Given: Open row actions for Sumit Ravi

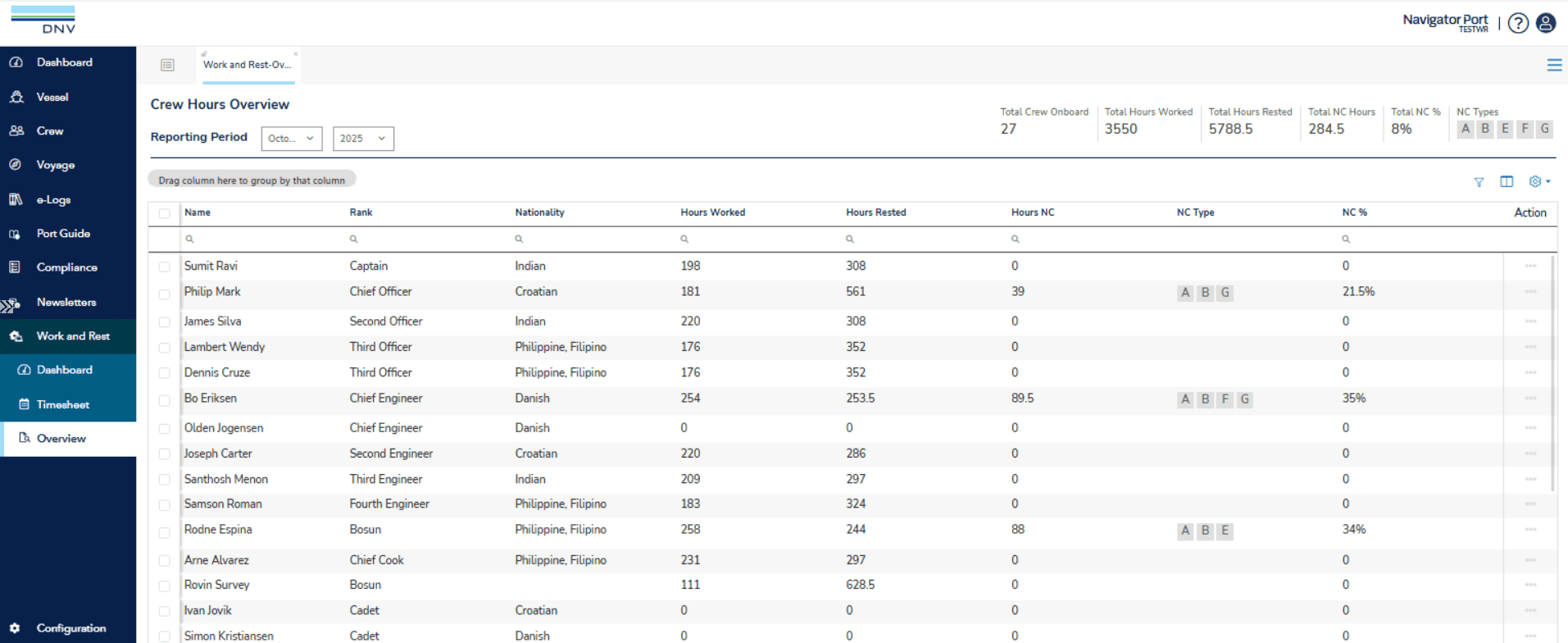Looking at the screenshot, I should [x=1530, y=267].
